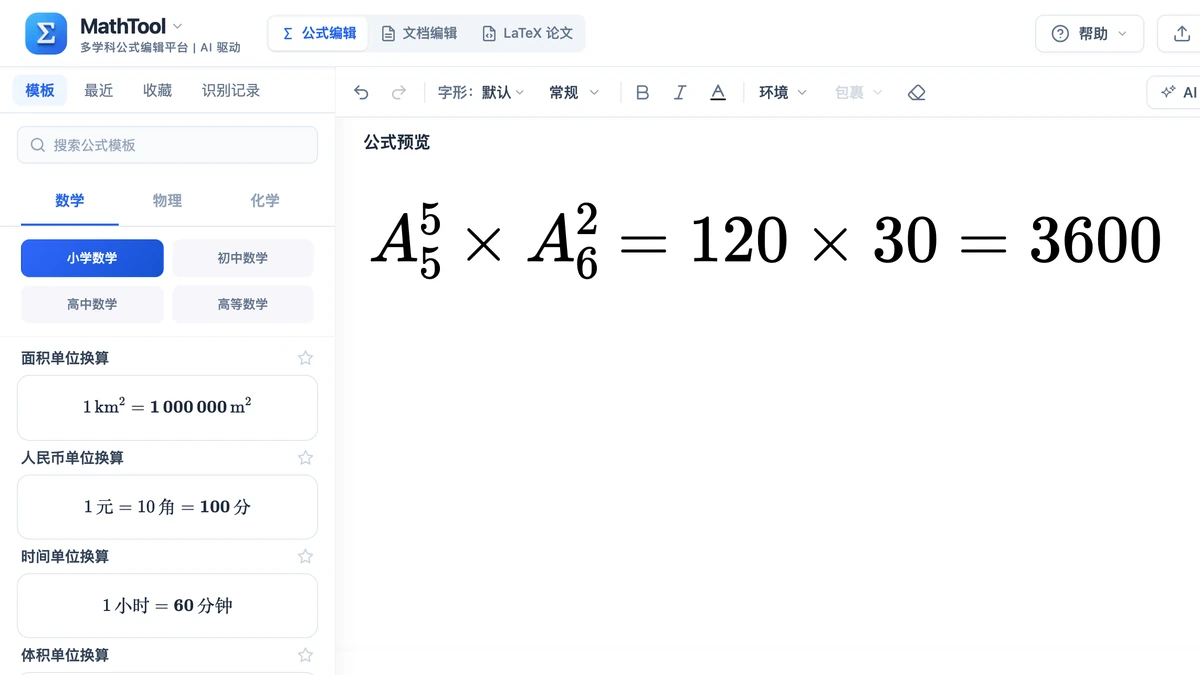Click the eraser clear-format icon
The width and height of the screenshot is (1200, 675).
[917, 93]
